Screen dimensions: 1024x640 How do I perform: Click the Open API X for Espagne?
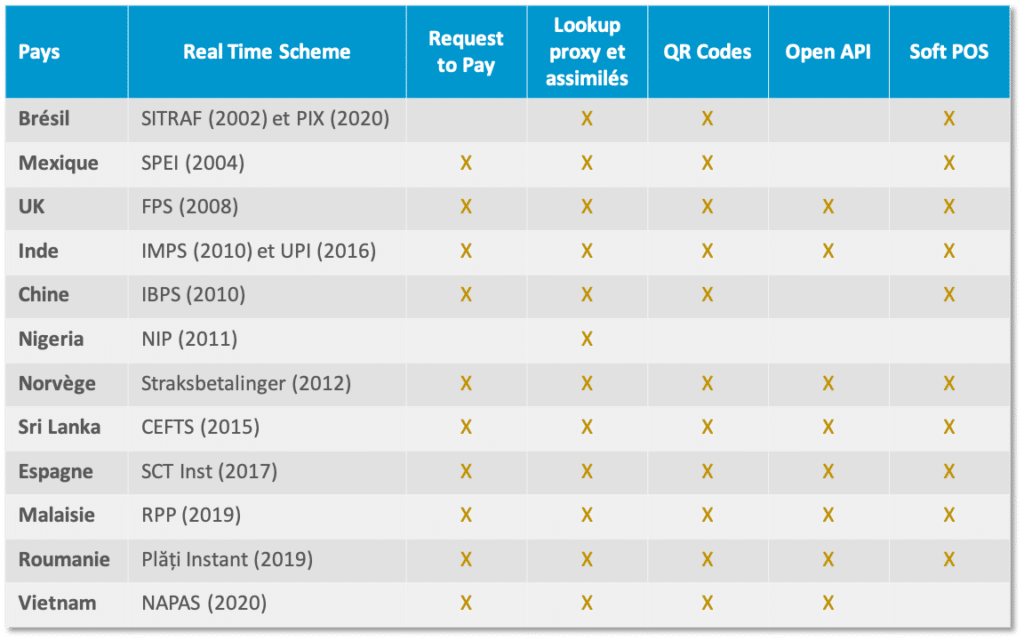click(x=828, y=471)
